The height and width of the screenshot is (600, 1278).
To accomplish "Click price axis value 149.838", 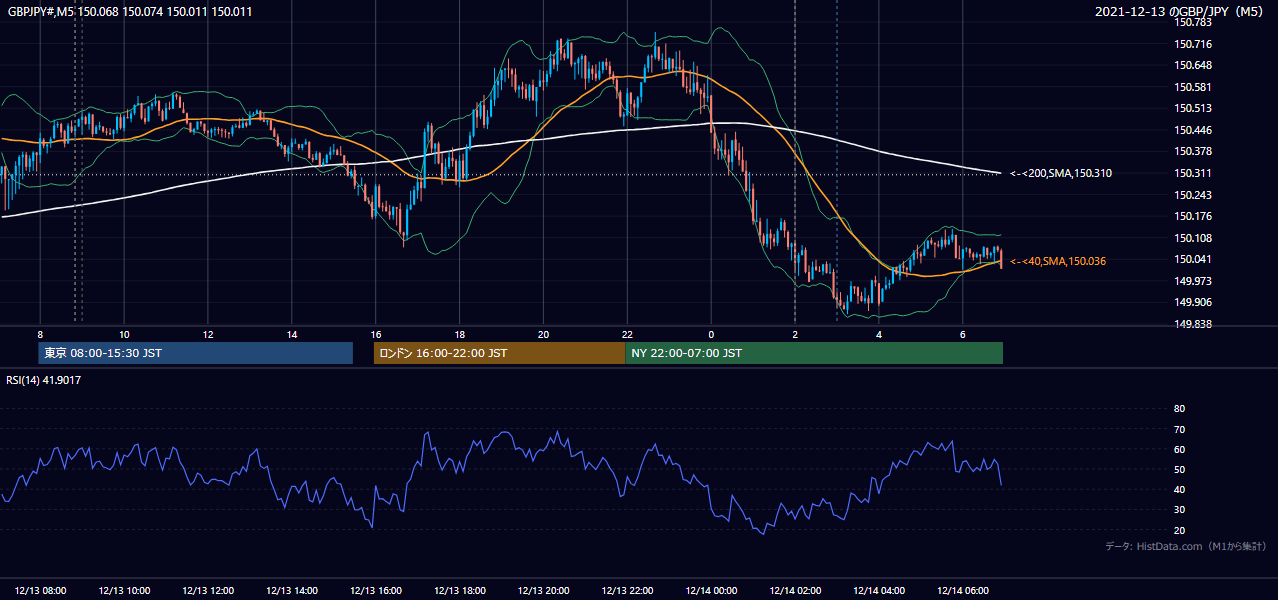I will point(1193,324).
